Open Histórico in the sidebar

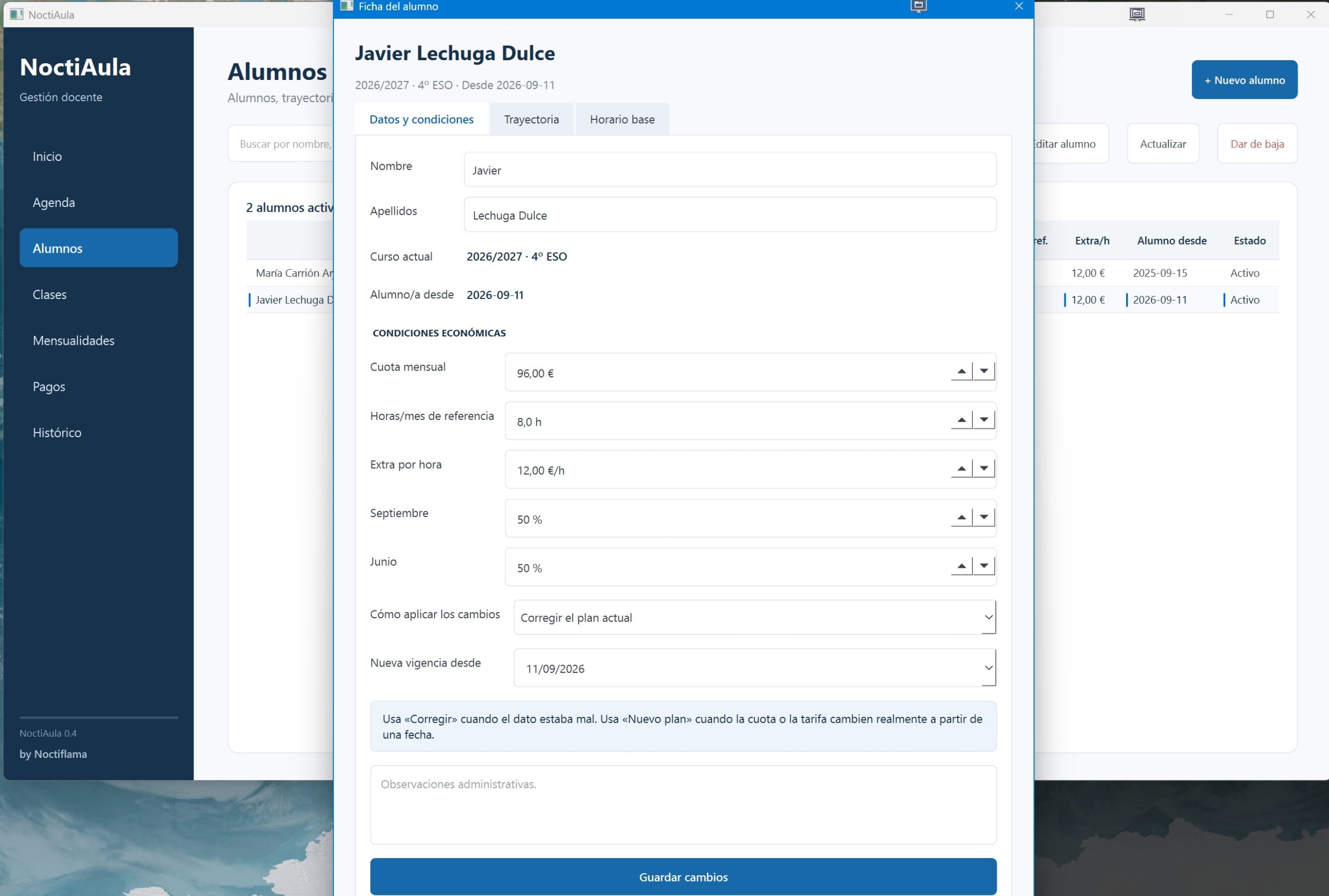[x=98, y=432]
